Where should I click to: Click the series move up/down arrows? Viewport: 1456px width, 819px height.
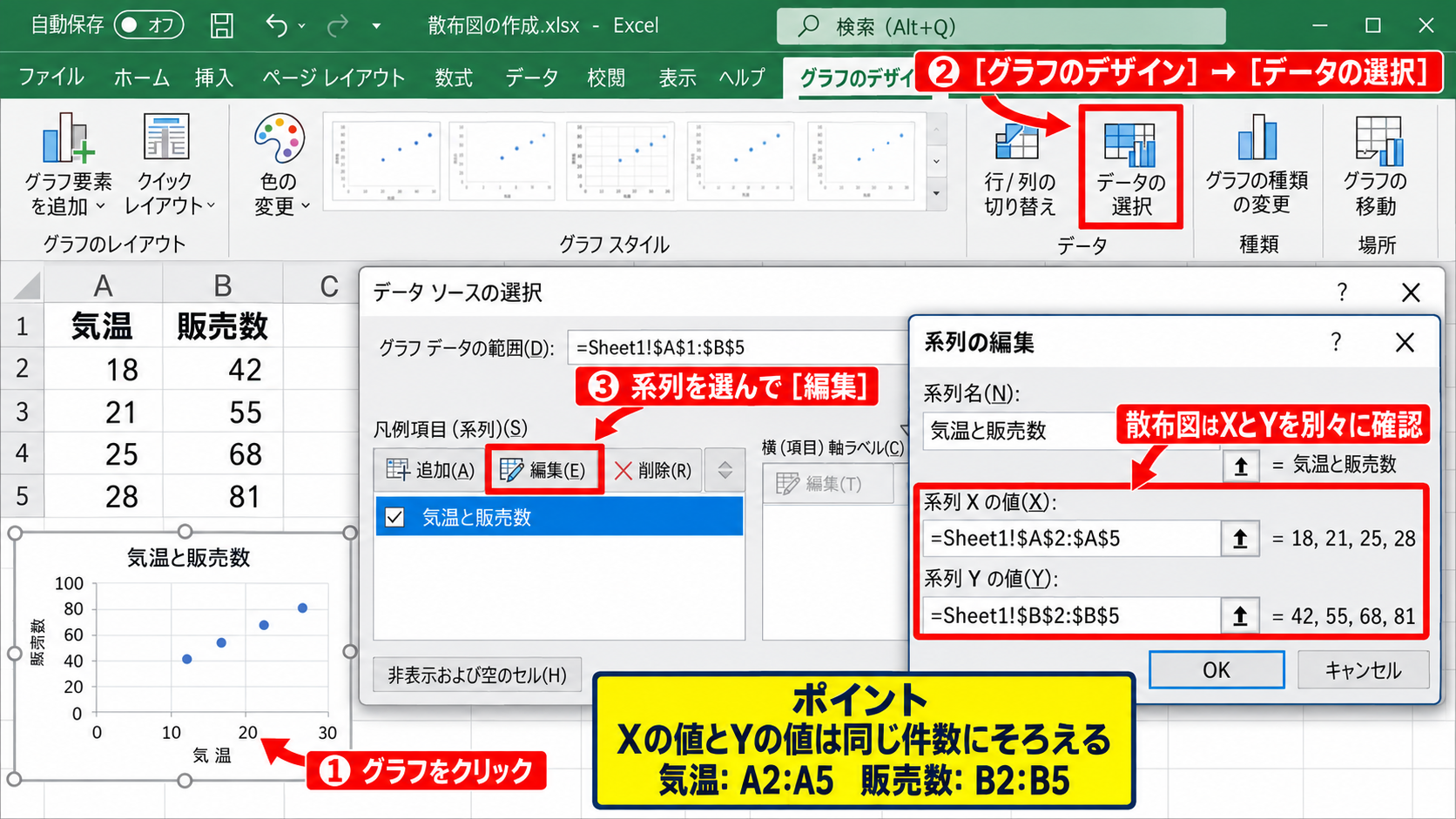(x=725, y=471)
